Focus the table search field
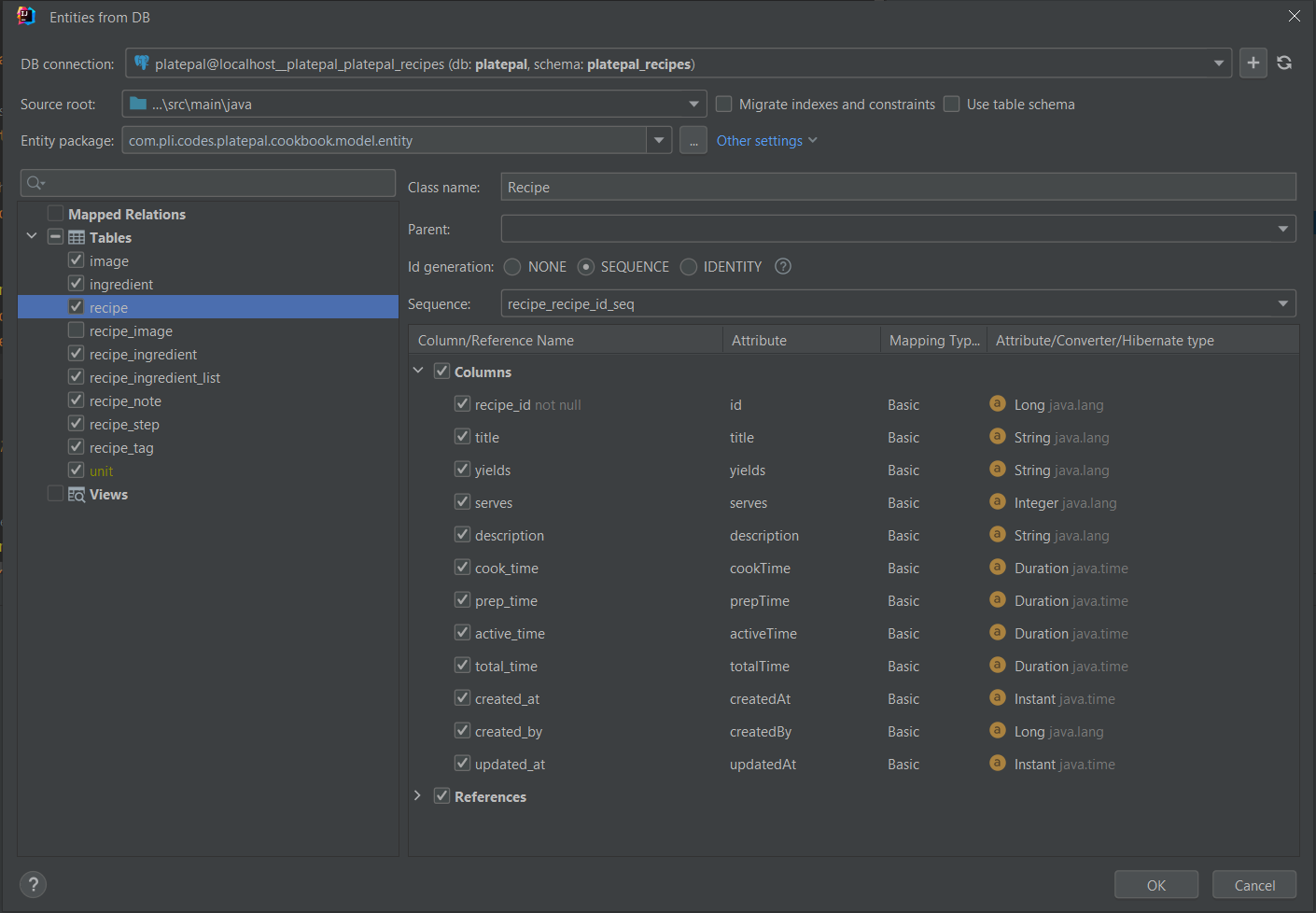Viewport: 1316px width, 913px height. click(207, 183)
